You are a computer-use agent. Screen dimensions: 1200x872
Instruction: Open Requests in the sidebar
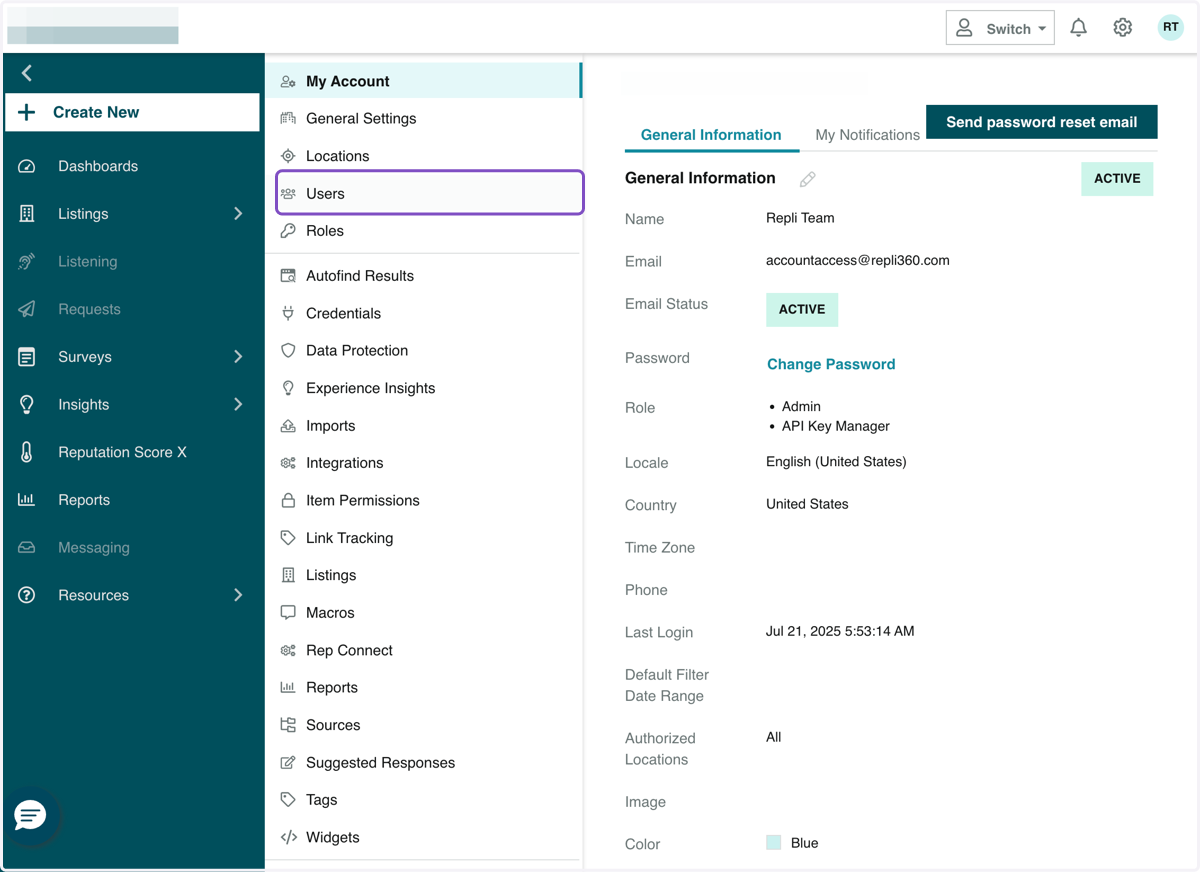click(x=132, y=310)
